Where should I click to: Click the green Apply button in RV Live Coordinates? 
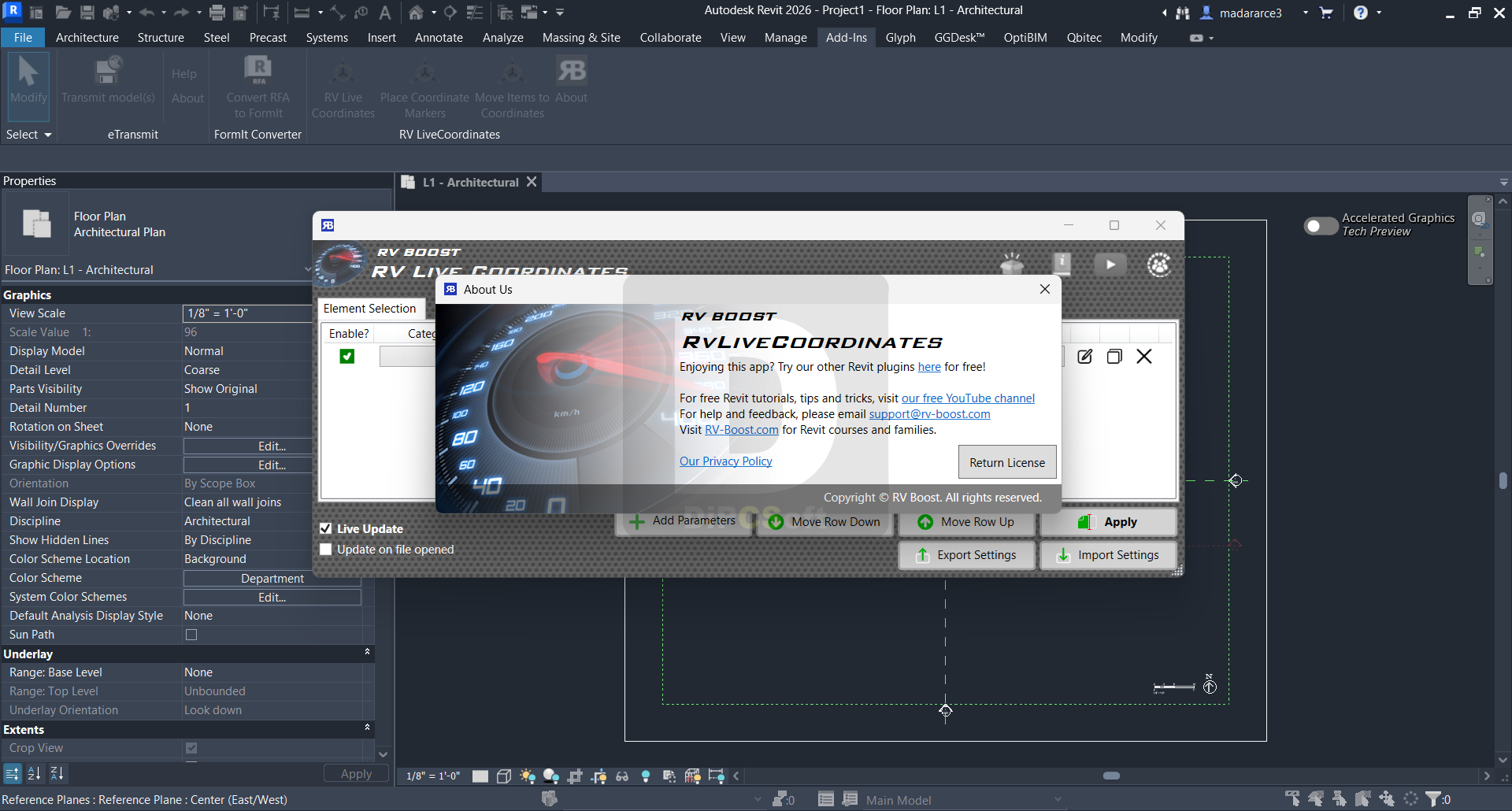pos(1108,522)
